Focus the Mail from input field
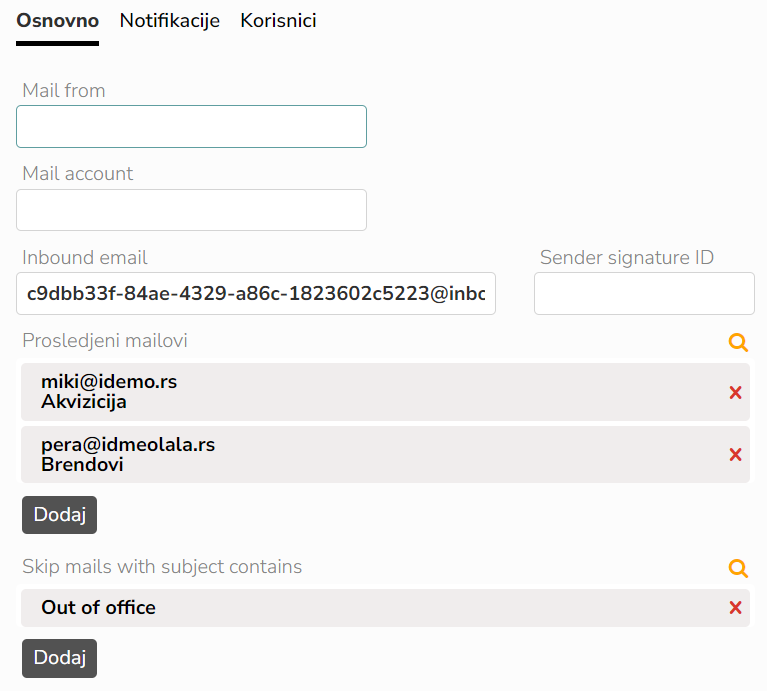 point(191,127)
